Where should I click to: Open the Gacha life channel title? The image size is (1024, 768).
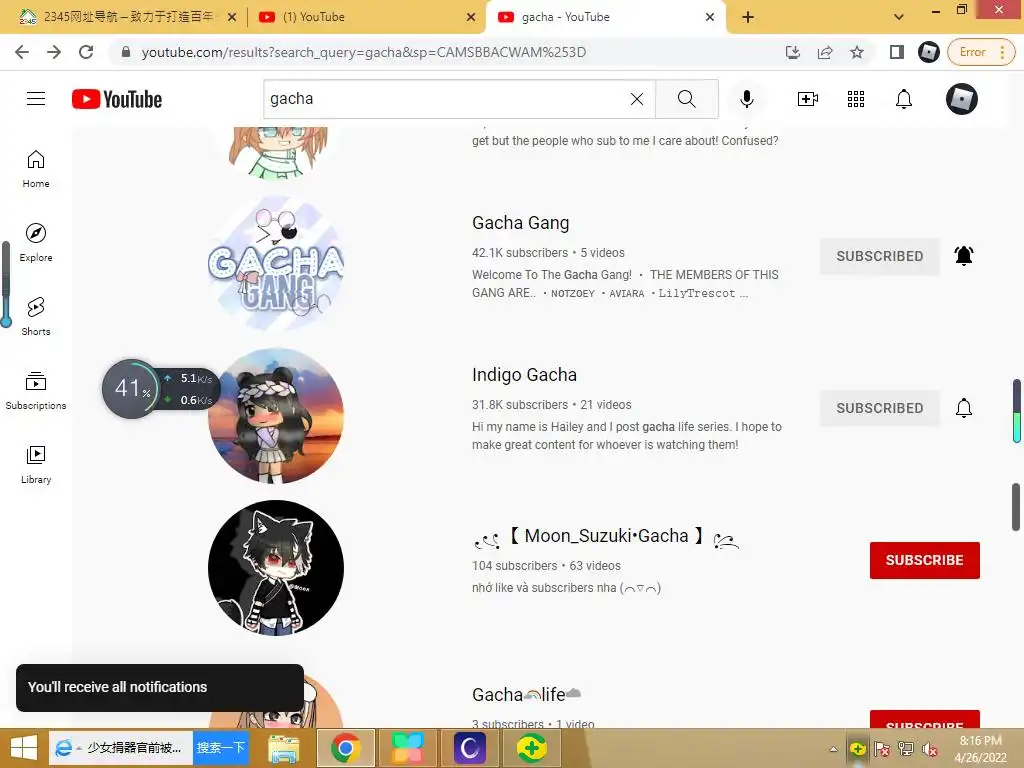pyautogui.click(x=526, y=694)
